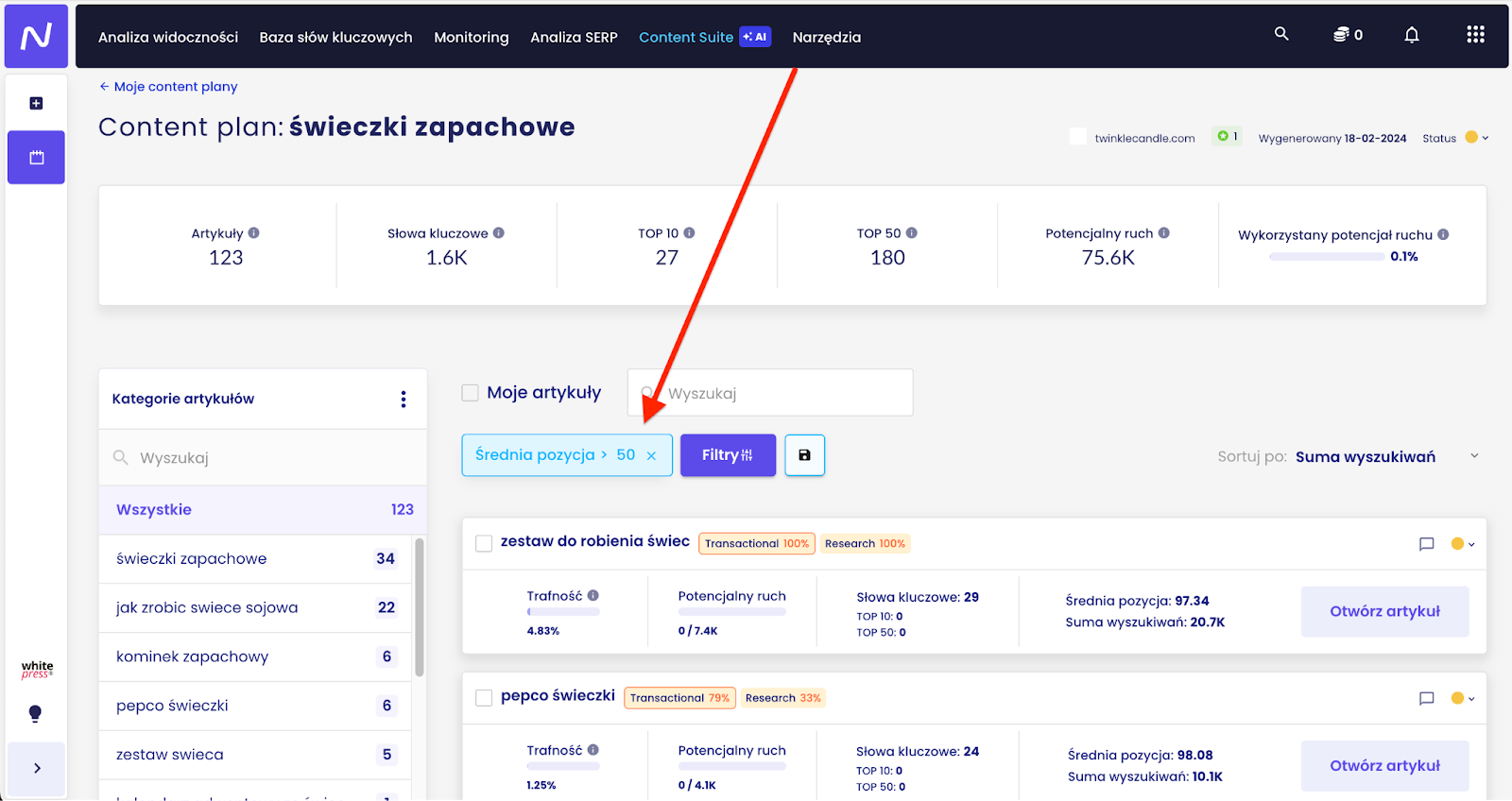This screenshot has width=1512, height=801.
Task: Click the Filtry button
Action: click(x=728, y=455)
